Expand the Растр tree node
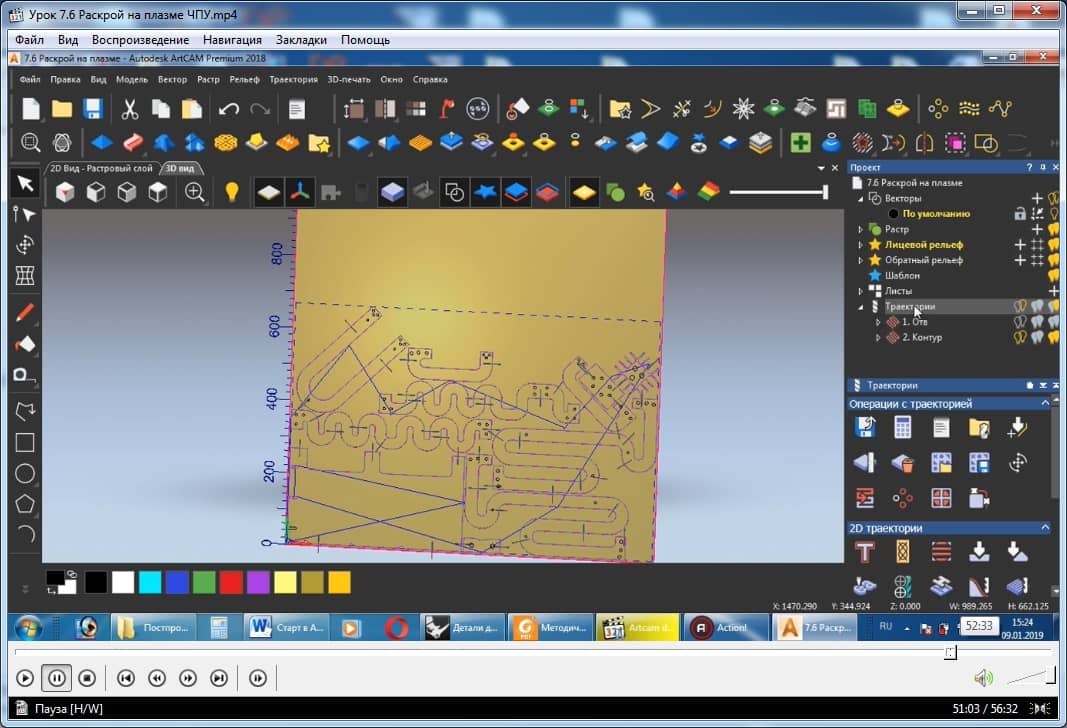1067x728 pixels. (x=860, y=229)
